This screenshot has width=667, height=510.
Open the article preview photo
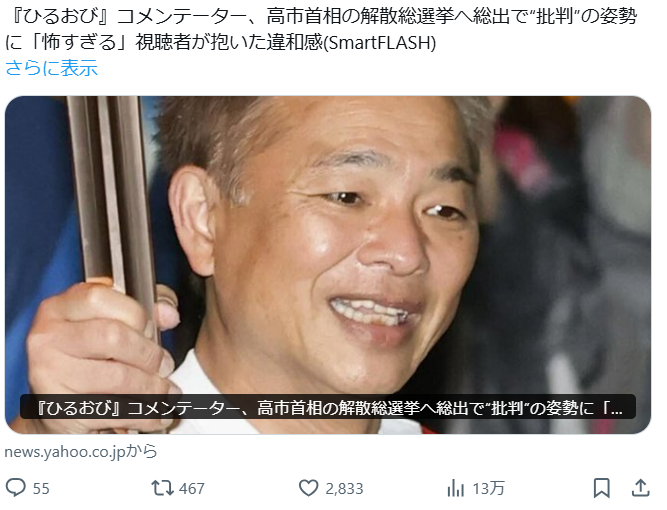(328, 265)
